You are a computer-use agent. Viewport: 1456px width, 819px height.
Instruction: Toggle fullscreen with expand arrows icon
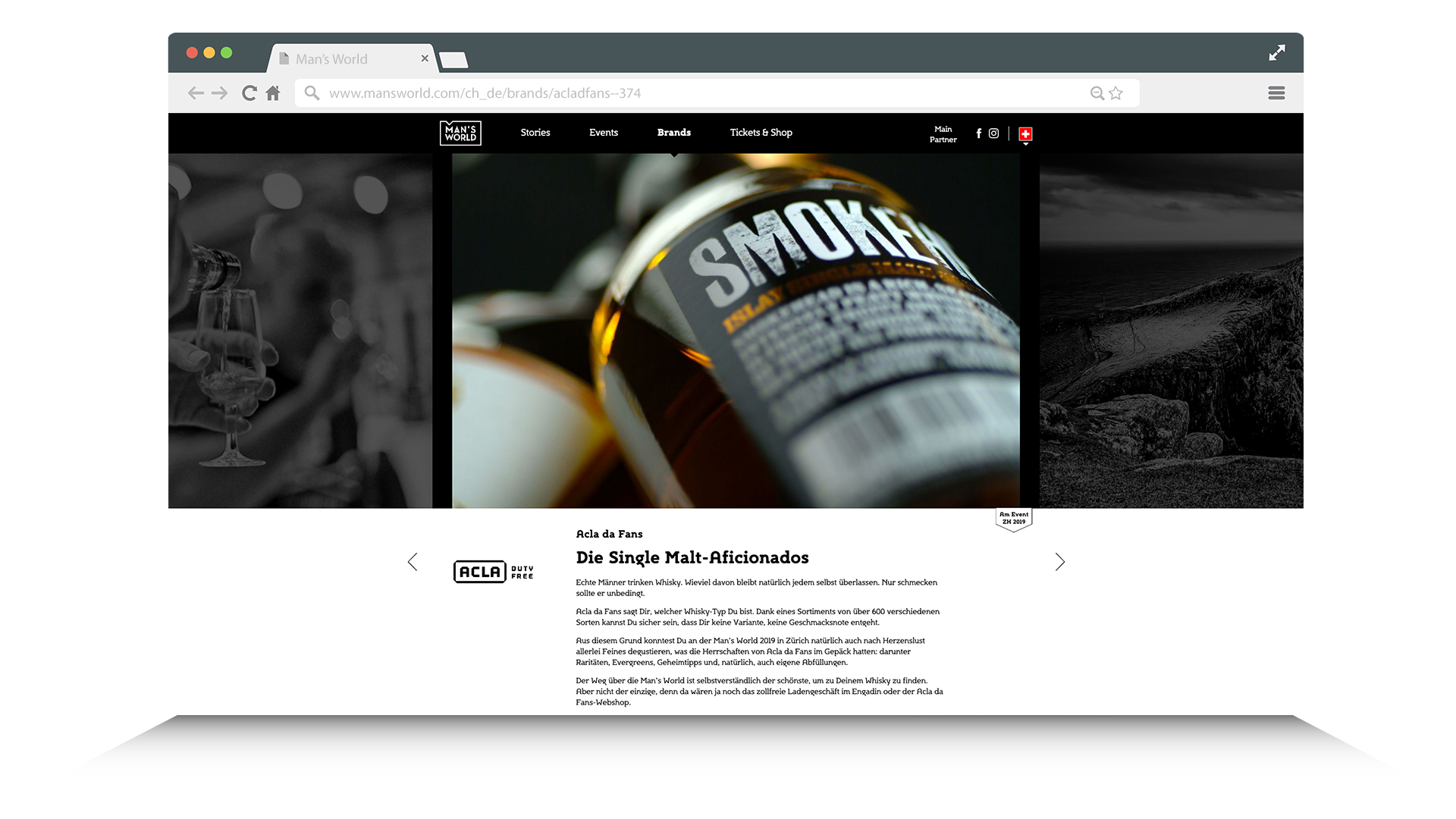(1277, 52)
